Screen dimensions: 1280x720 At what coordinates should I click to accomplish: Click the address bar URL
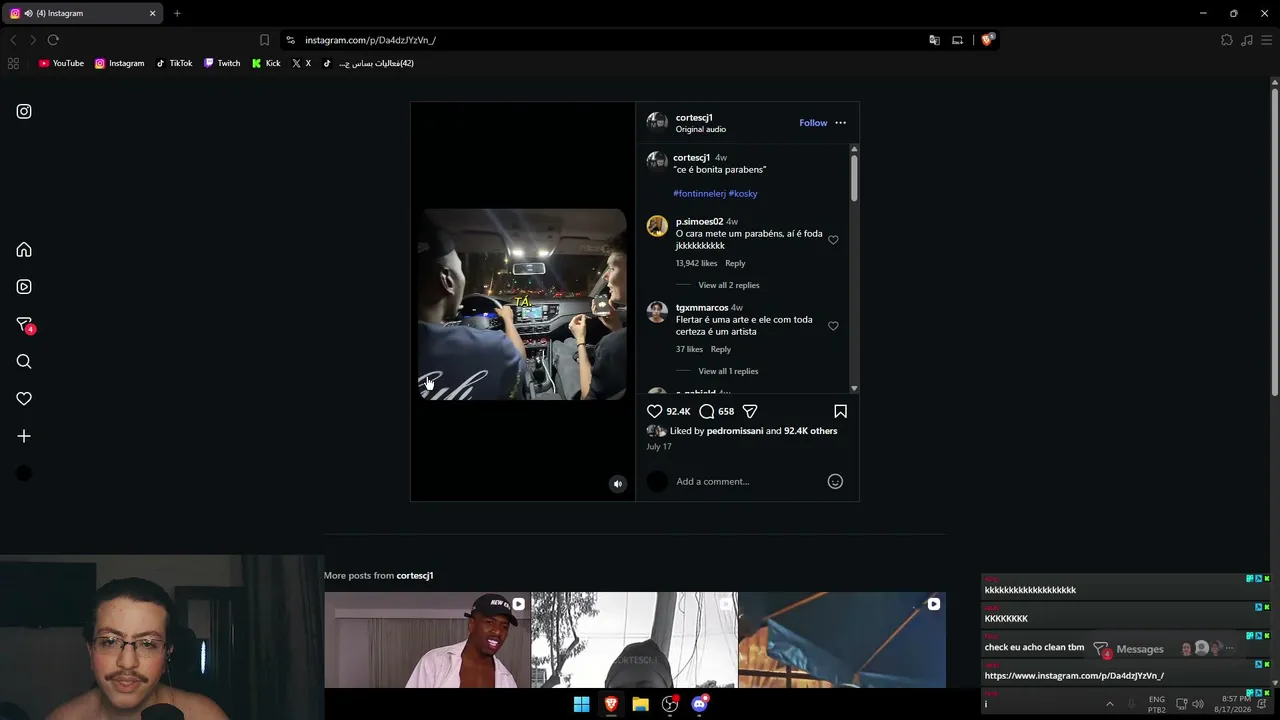(370, 40)
